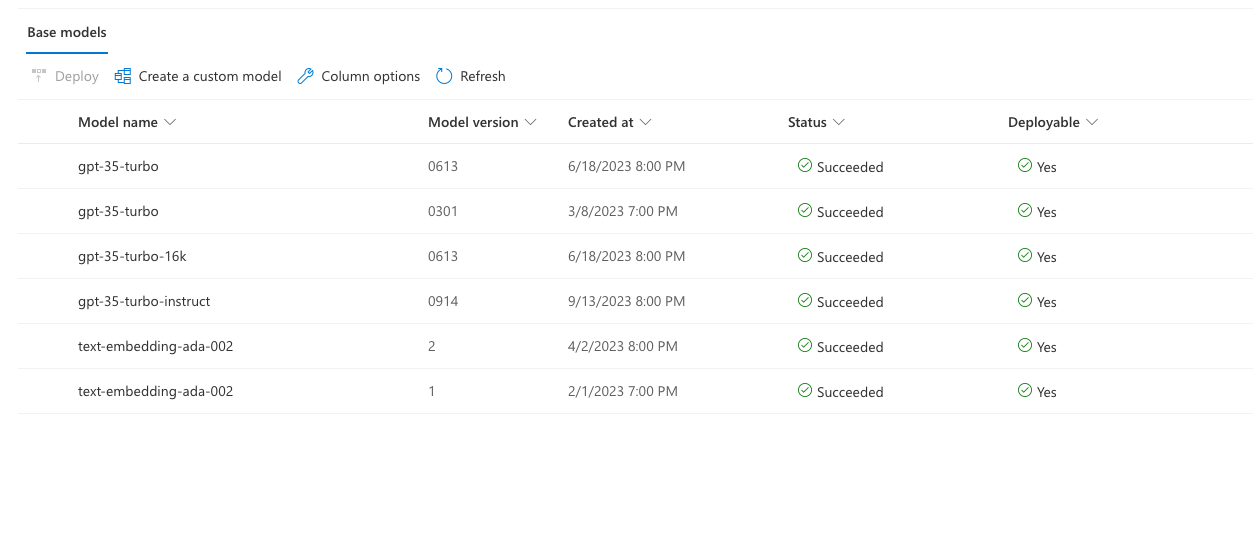
Task: Click Succeeded status icon for gpt-35-turbo 0301
Action: click(x=804, y=211)
